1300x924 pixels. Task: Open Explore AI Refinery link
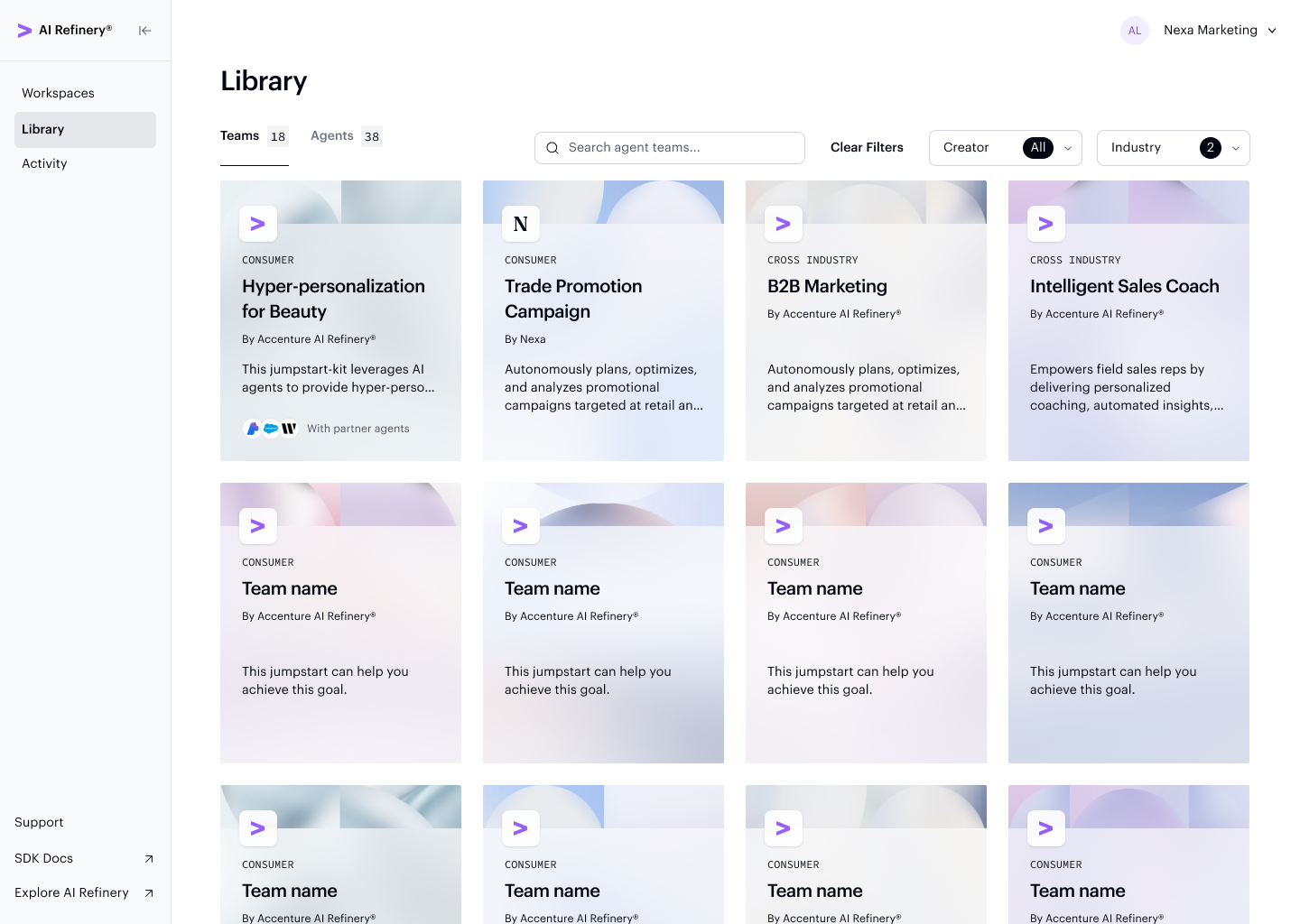[x=72, y=893]
